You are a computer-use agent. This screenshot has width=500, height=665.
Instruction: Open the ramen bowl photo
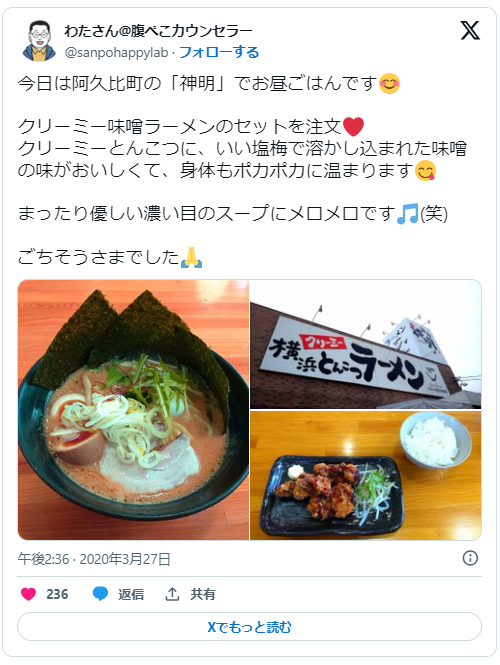[133, 410]
